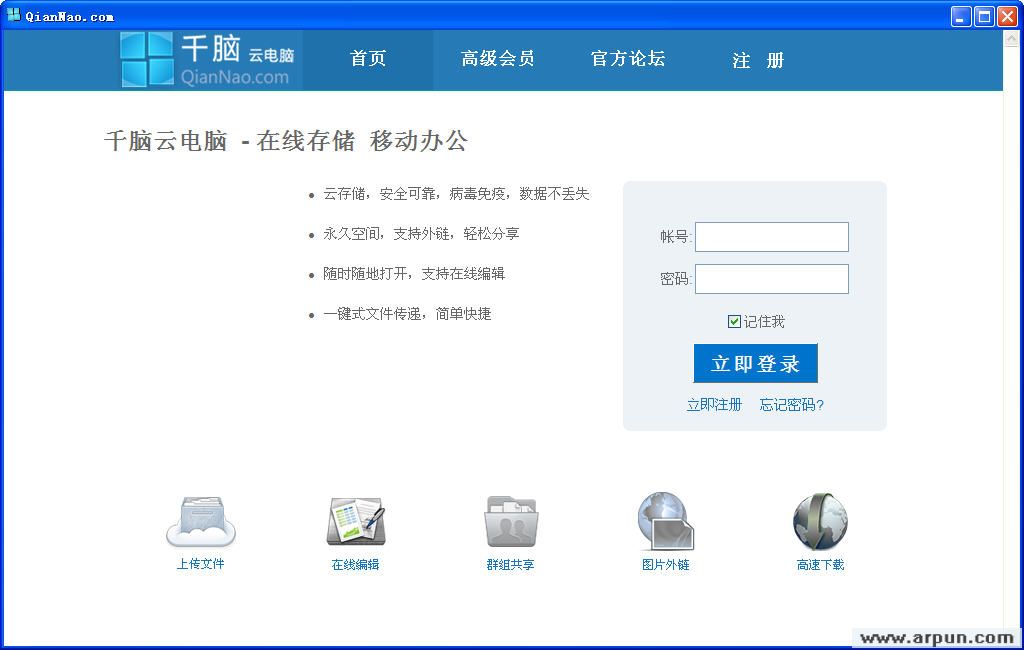Open the 群组共享 folder icon
The image size is (1024, 650).
(x=511, y=521)
